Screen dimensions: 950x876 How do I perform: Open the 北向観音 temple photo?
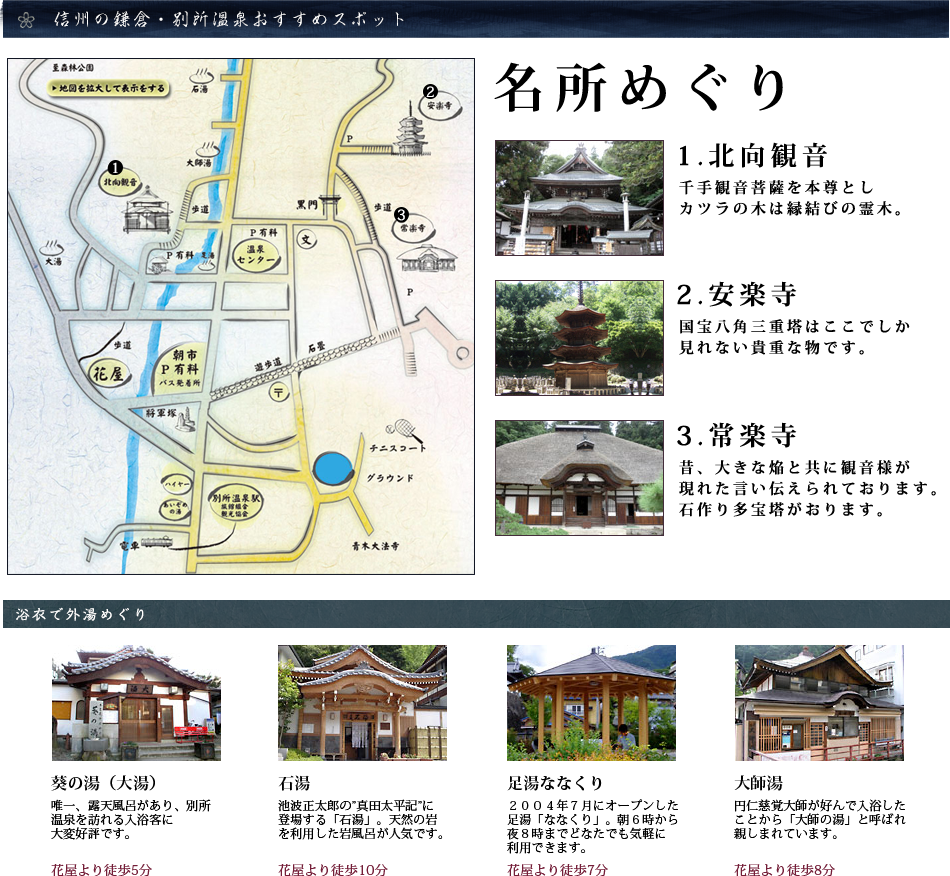pos(579,197)
